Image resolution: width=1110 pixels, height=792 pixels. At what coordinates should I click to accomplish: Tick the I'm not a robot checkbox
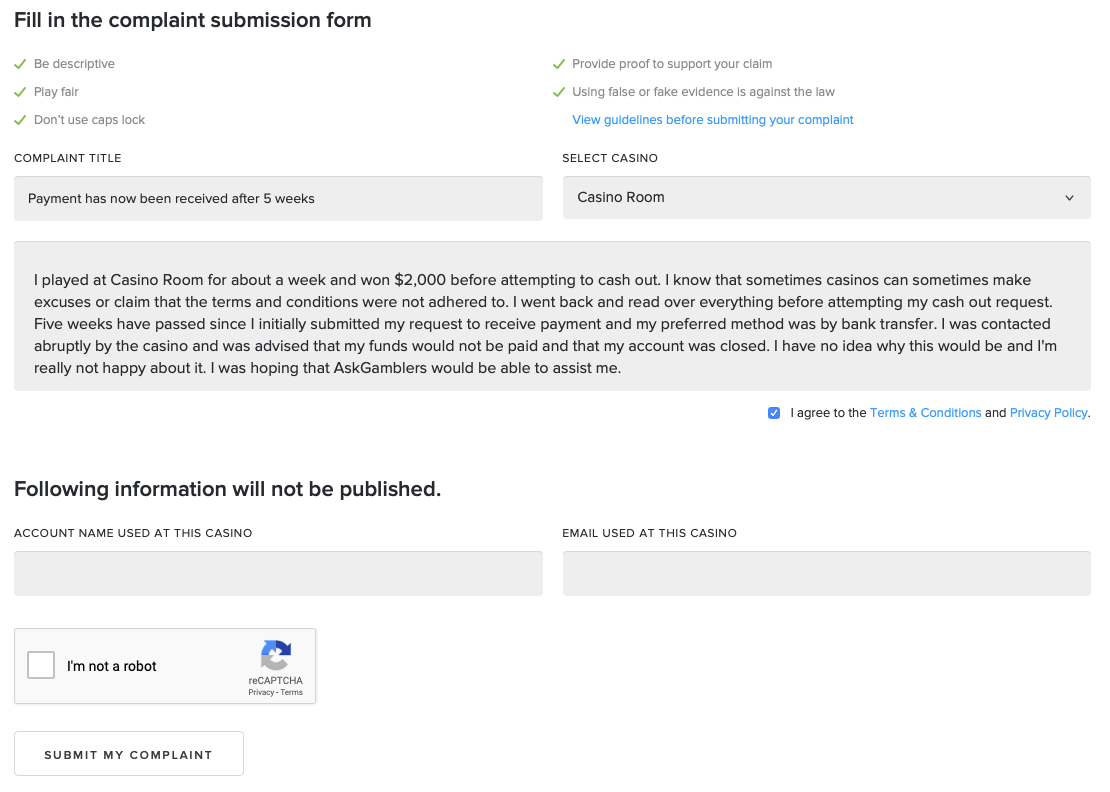pos(41,665)
